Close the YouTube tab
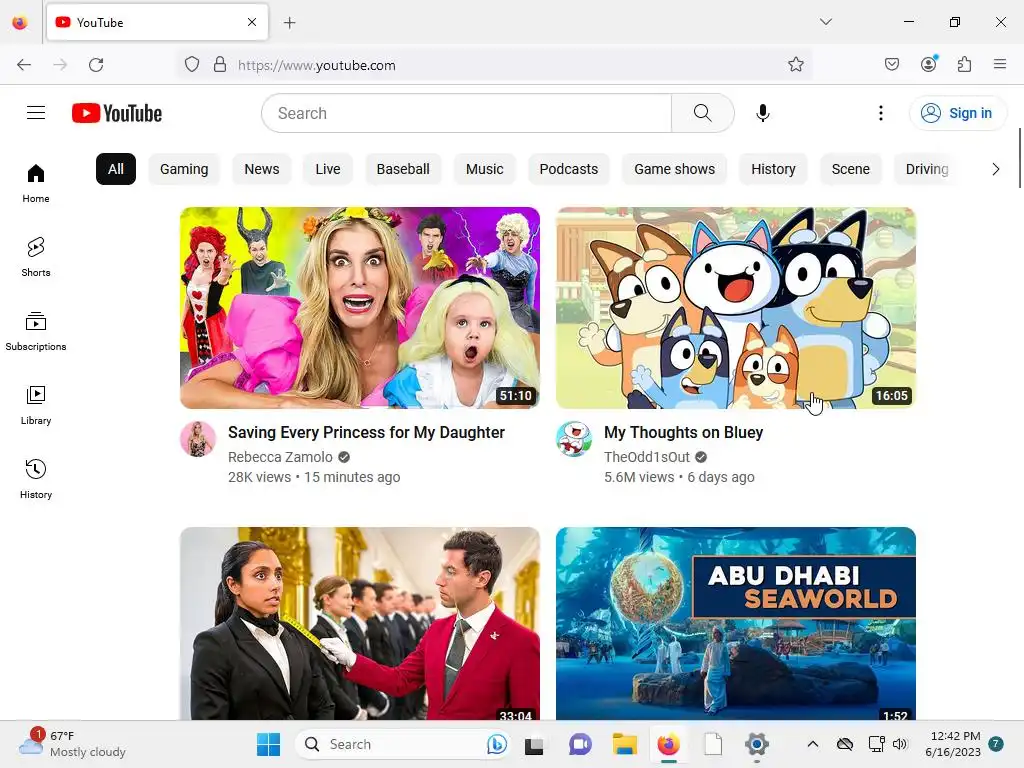1024x768 pixels. coord(252,22)
